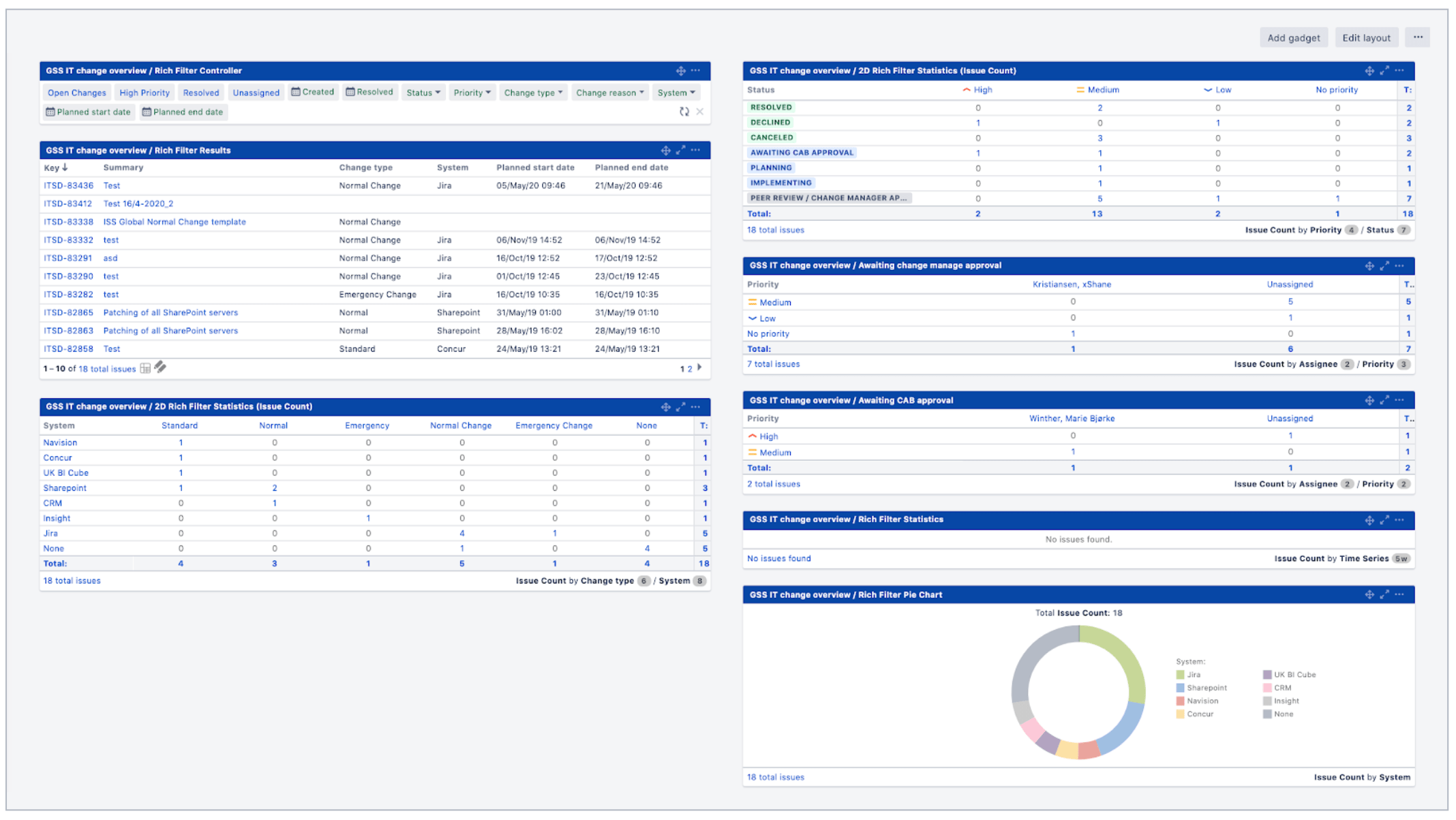Open table export icon below the results list

click(145, 368)
